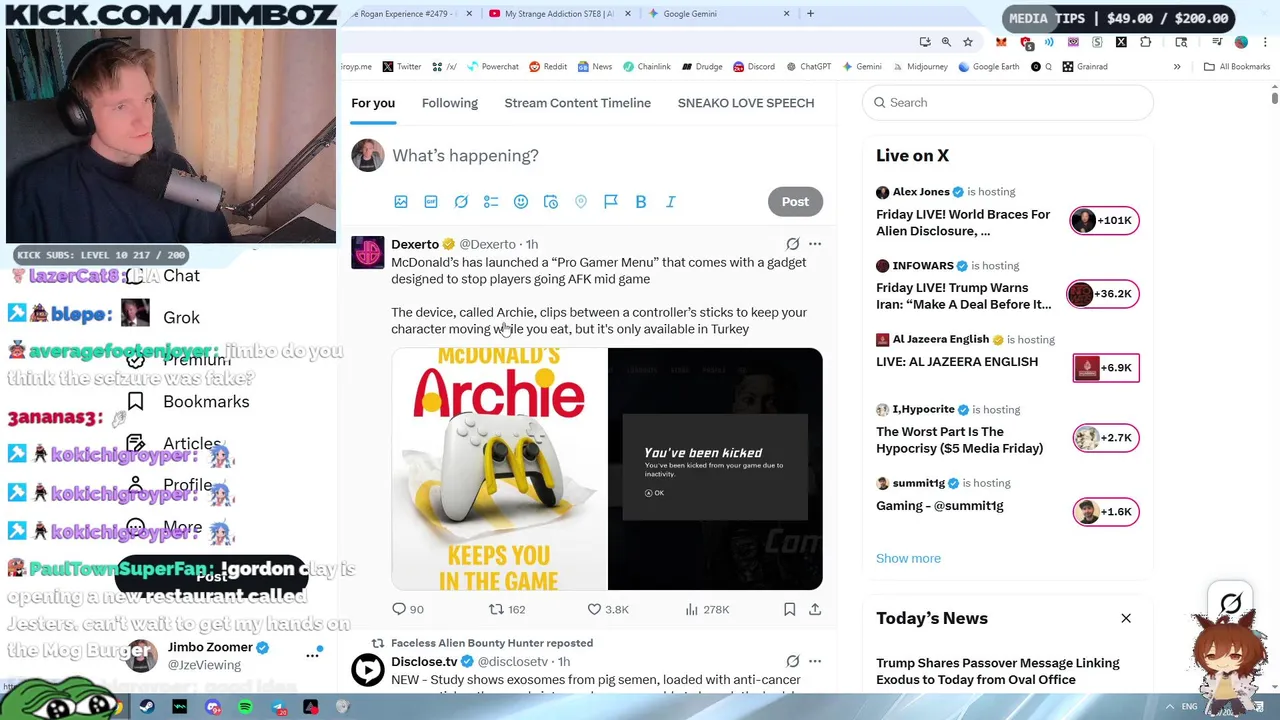Like the Dexerto post with 3.8K likes
The height and width of the screenshot is (720, 1280).
click(608, 609)
